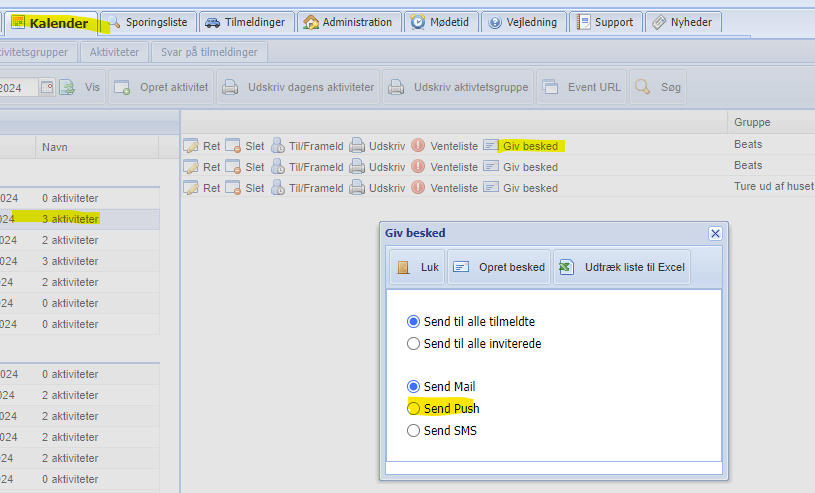Open the Vejledning tab
Image resolution: width=815 pixels, height=493 pixels.
click(x=523, y=22)
